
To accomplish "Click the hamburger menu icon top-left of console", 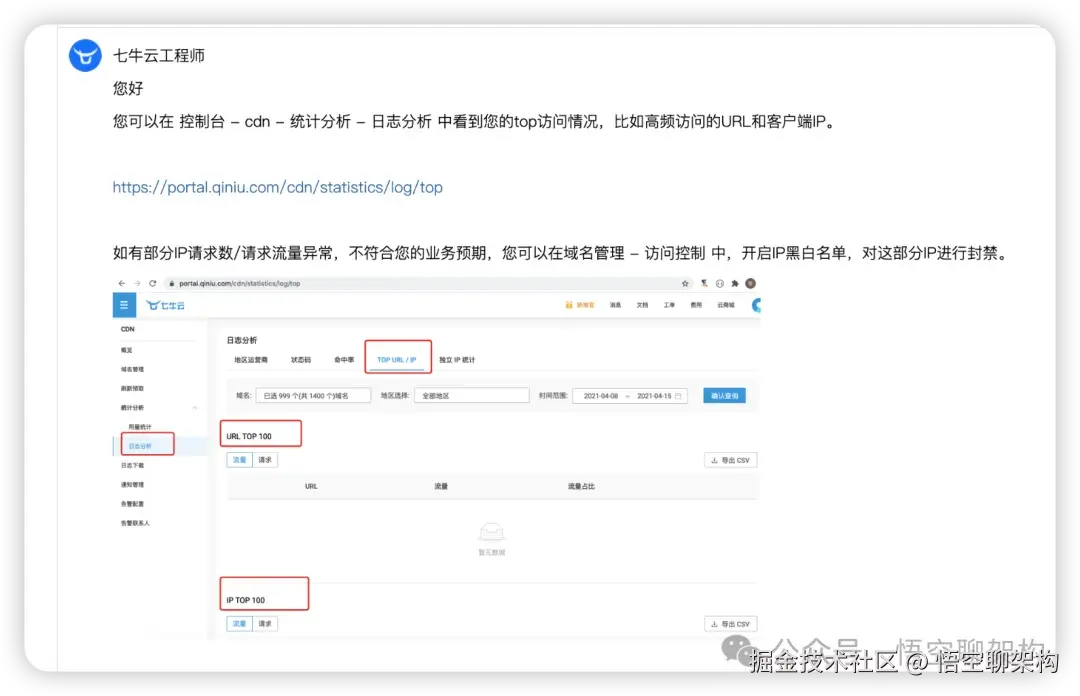I will click(123, 304).
